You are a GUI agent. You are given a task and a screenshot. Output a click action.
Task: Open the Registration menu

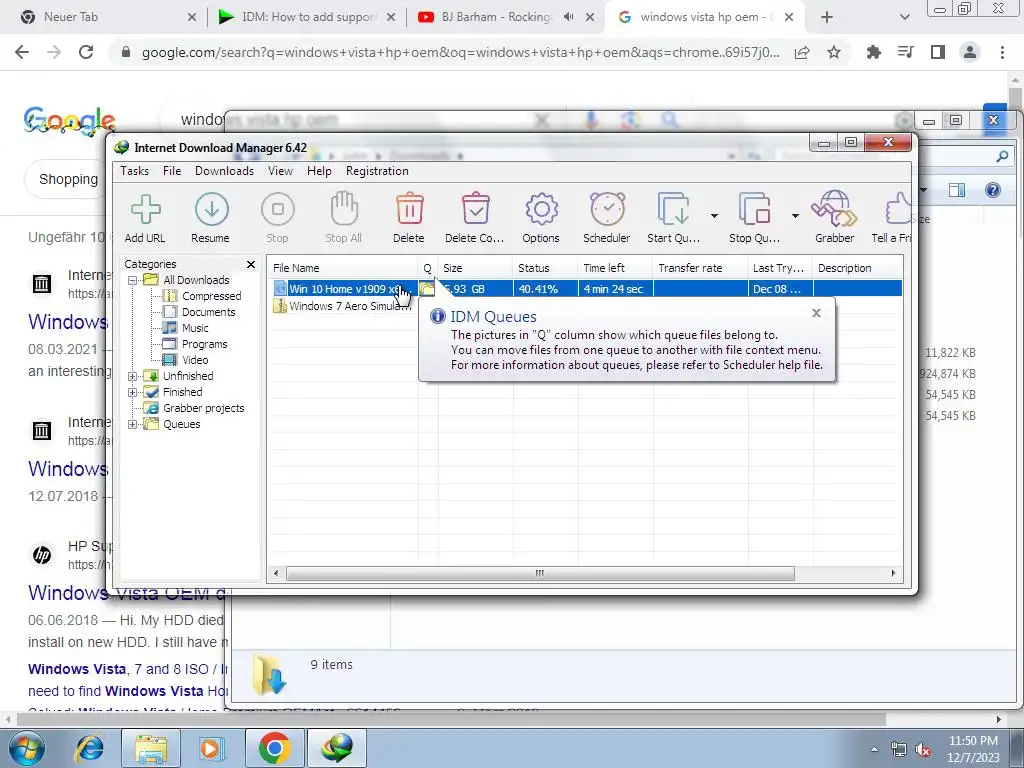(377, 171)
